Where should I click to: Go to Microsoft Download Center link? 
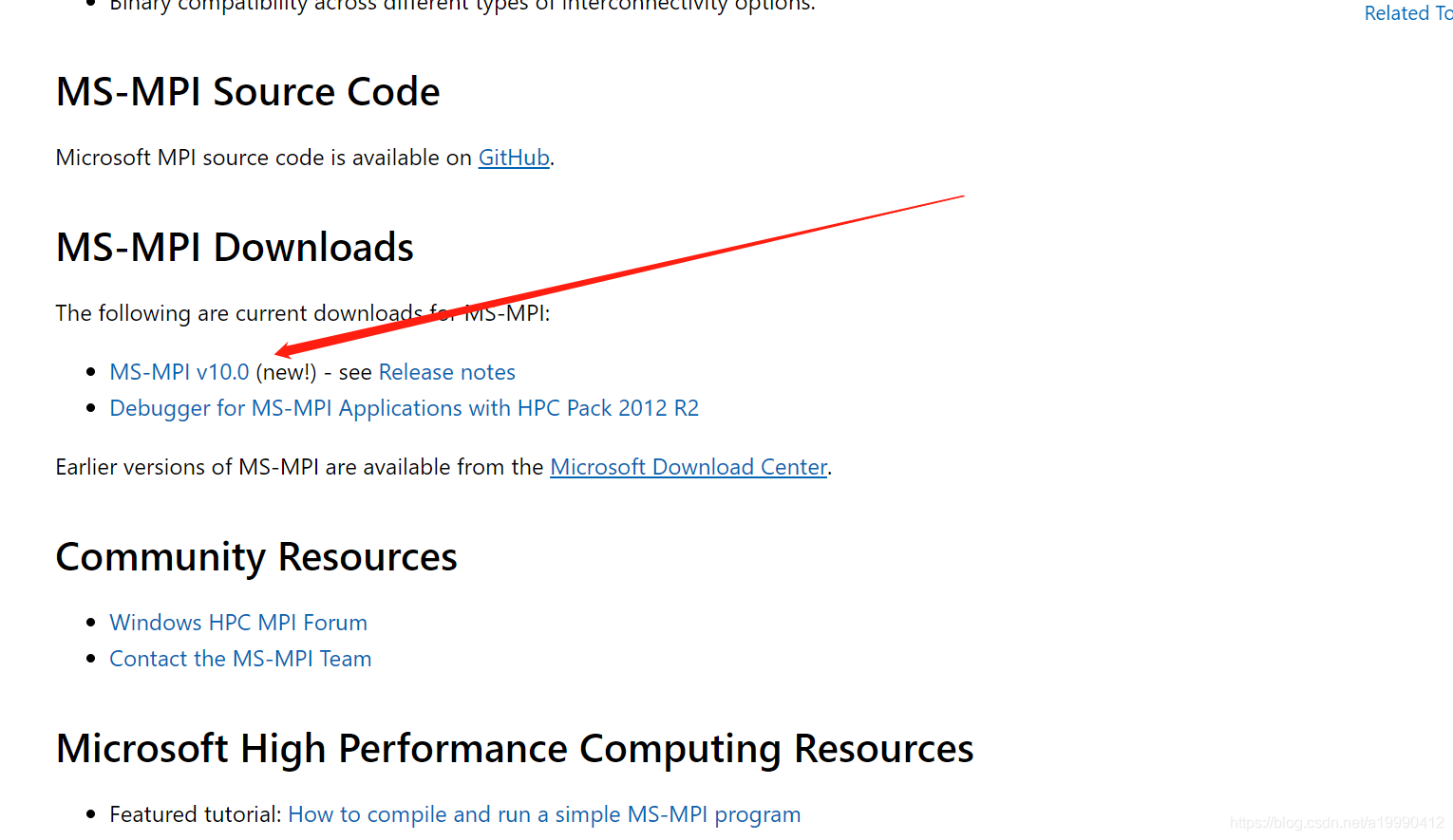(x=689, y=467)
